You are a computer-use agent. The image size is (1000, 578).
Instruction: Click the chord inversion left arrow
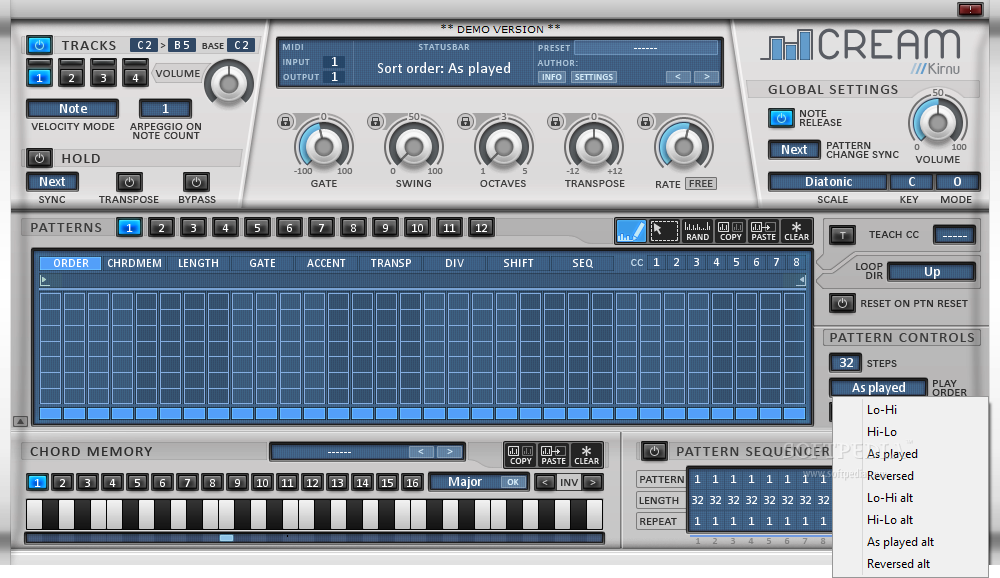pos(545,482)
